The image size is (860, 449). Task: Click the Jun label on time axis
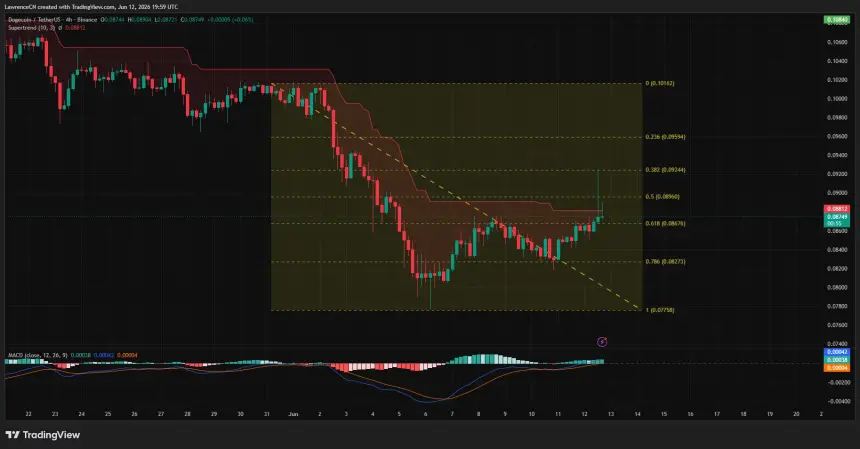pyautogui.click(x=293, y=414)
